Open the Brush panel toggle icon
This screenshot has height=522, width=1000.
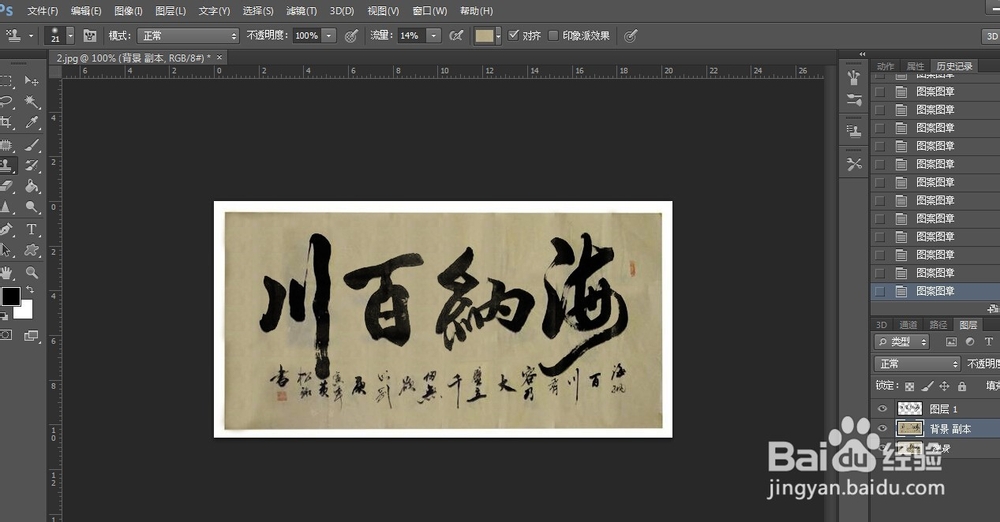[89, 36]
